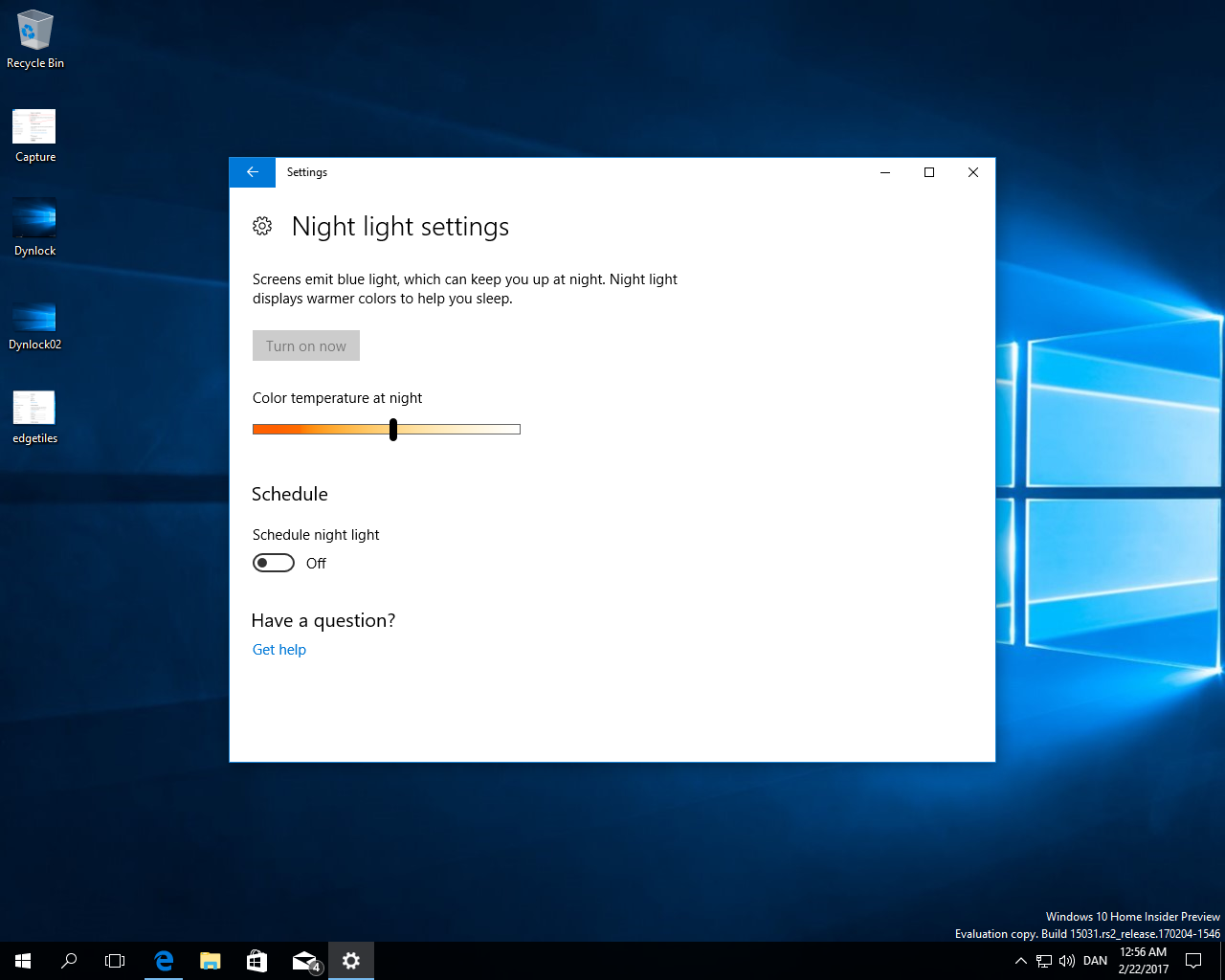Open the Start menu

(22, 961)
